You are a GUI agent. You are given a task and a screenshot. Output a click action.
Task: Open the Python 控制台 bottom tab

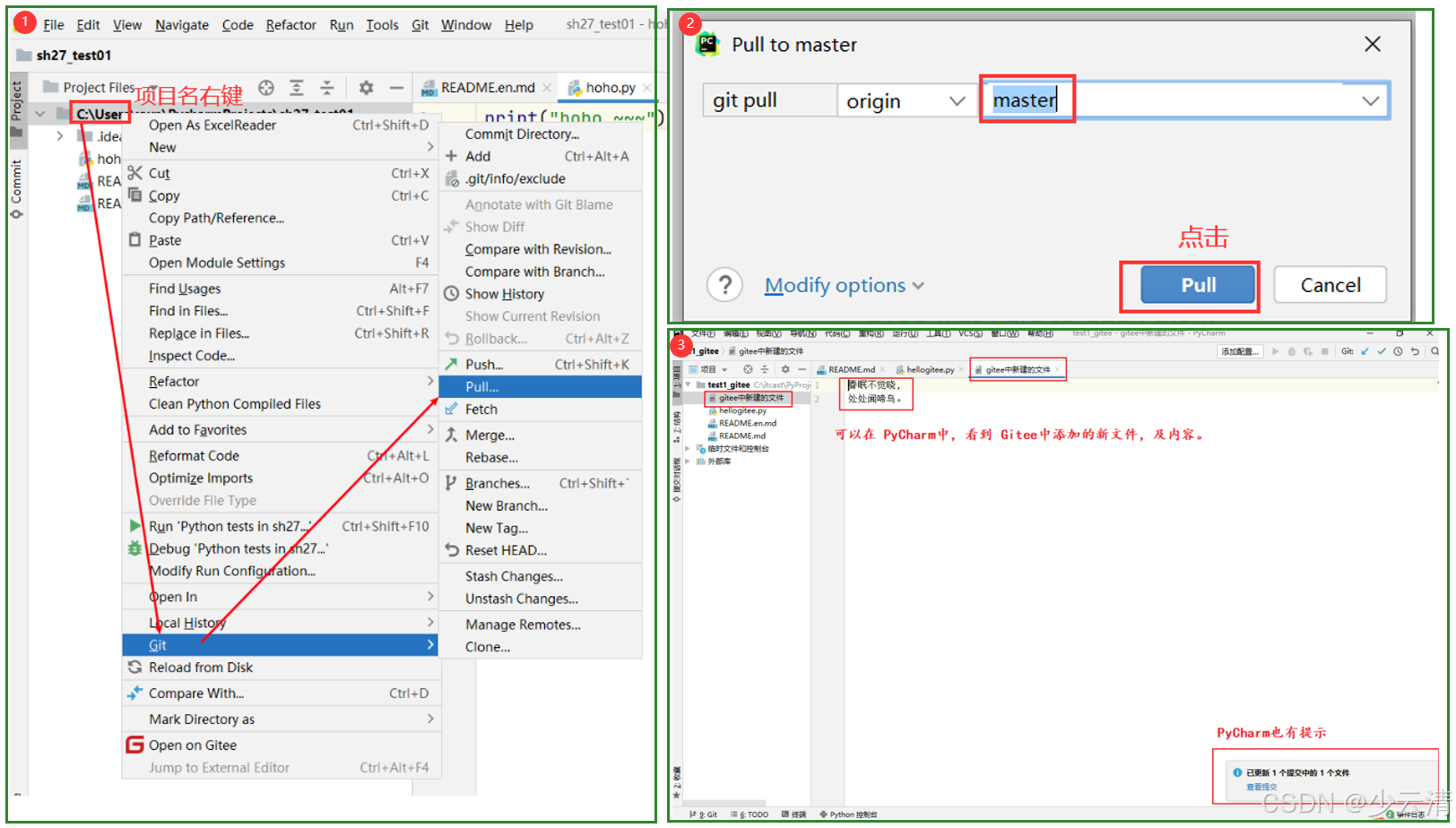848,815
